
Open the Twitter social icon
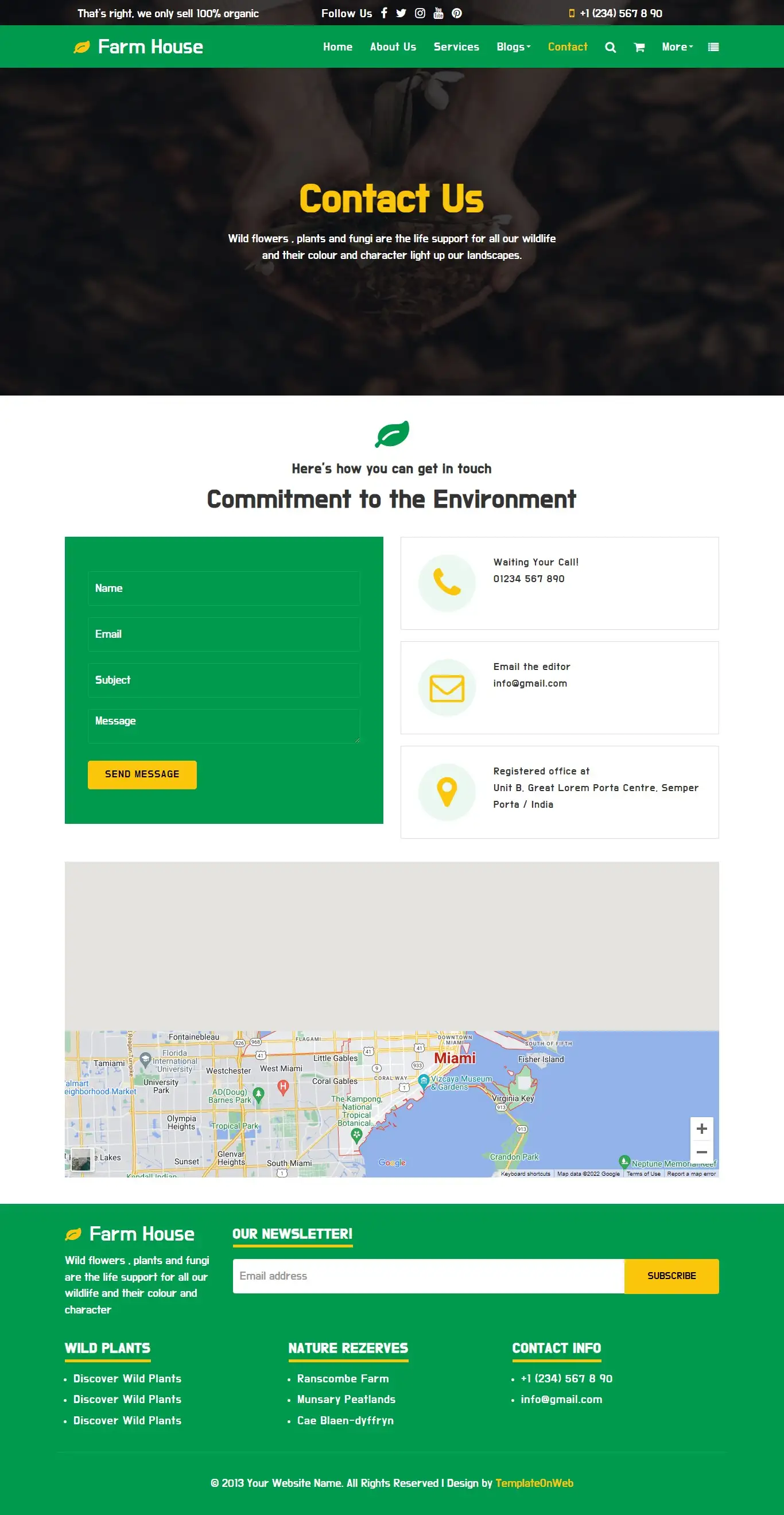pyautogui.click(x=401, y=13)
